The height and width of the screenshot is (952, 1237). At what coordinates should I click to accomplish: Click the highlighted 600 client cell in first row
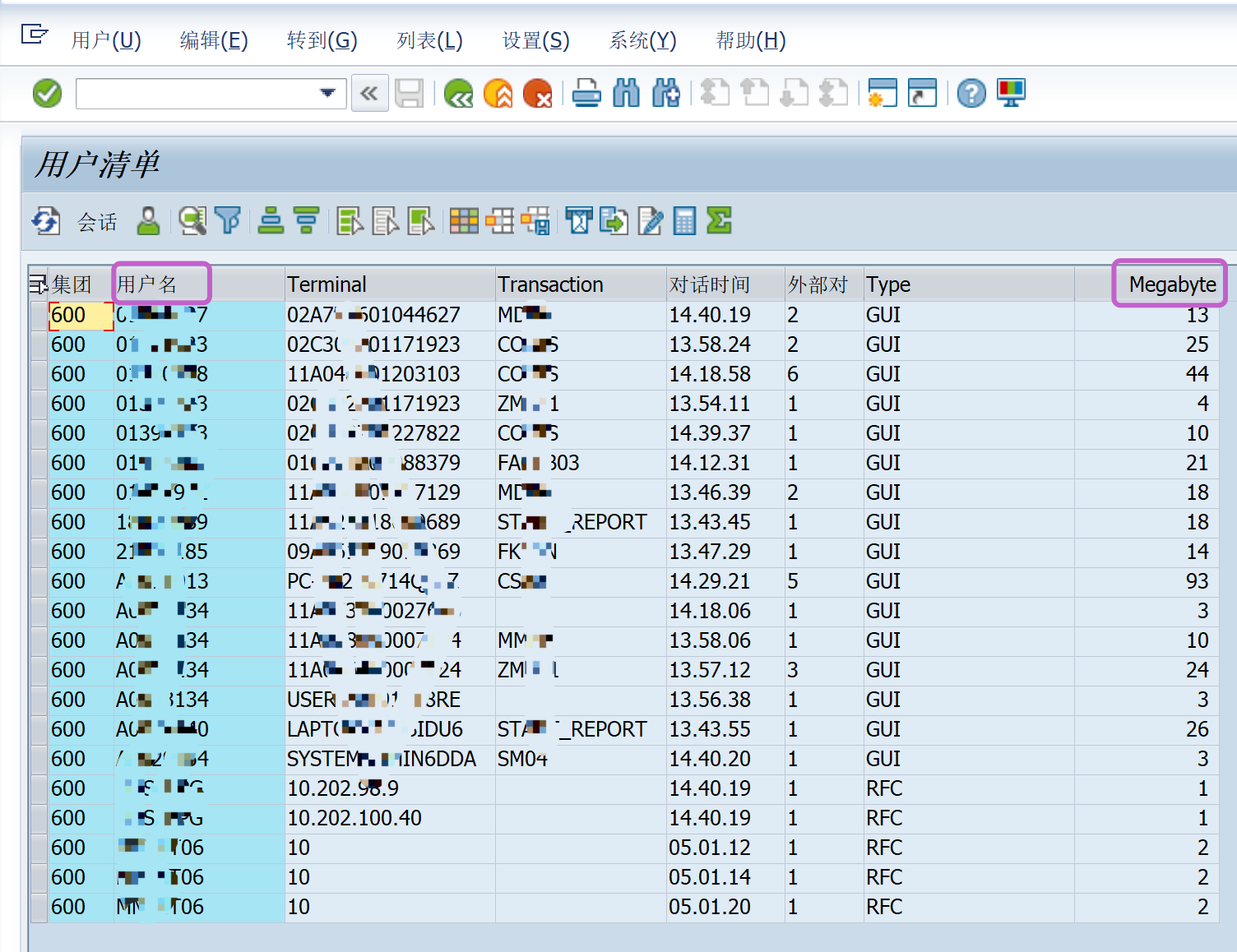pyautogui.click(x=81, y=315)
